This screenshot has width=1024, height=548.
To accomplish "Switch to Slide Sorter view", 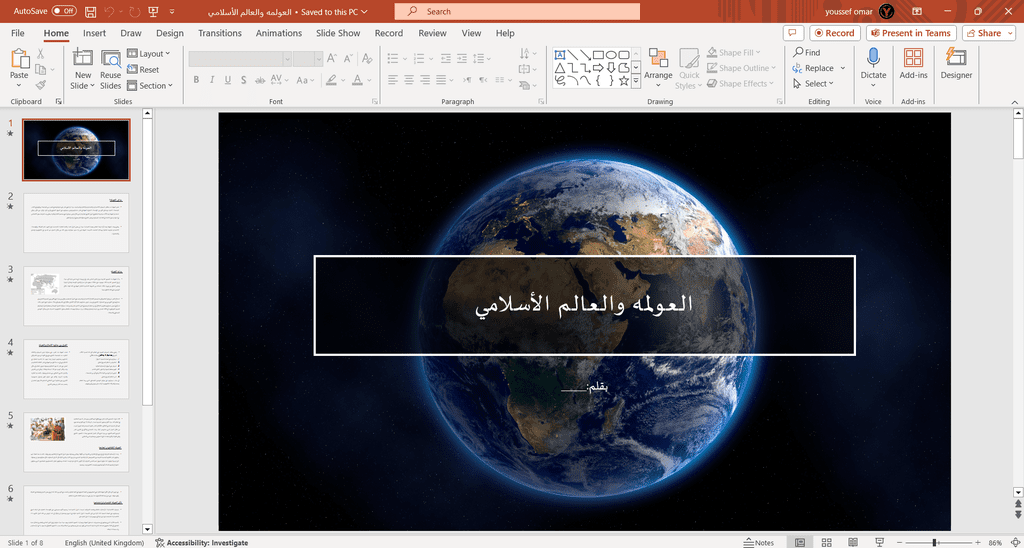I will (x=826, y=543).
